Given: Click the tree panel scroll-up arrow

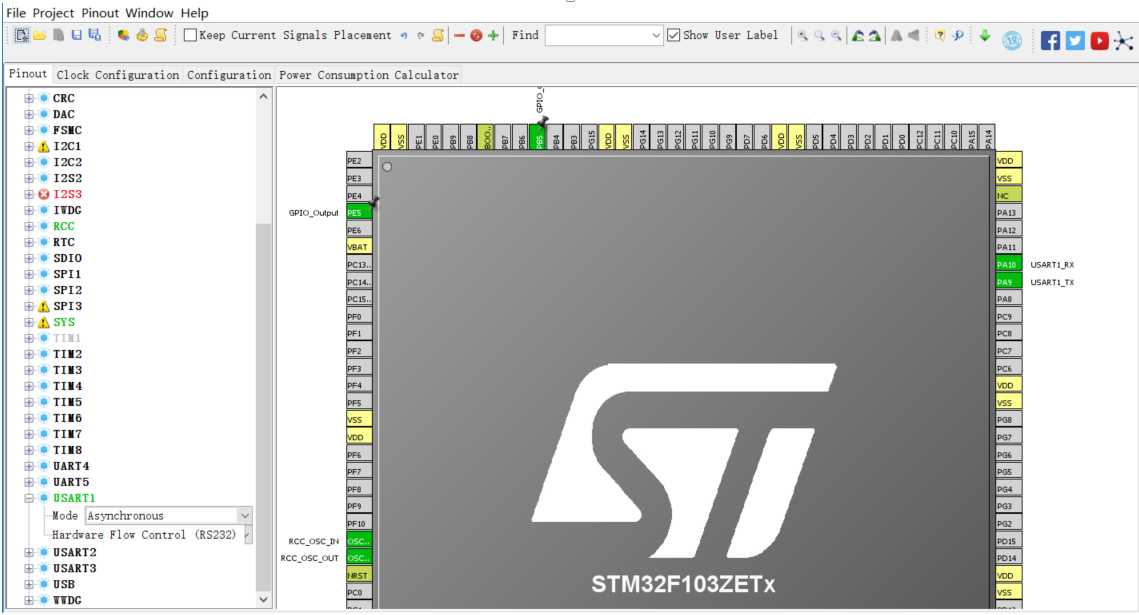Looking at the screenshot, I should [263, 97].
